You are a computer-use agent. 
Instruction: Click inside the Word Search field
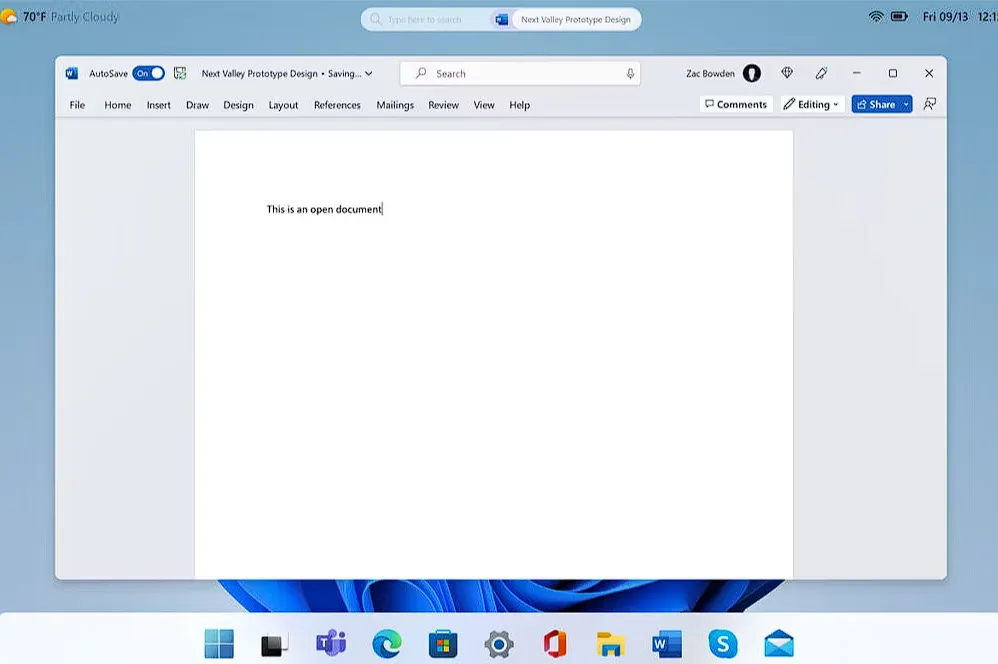[x=520, y=73]
